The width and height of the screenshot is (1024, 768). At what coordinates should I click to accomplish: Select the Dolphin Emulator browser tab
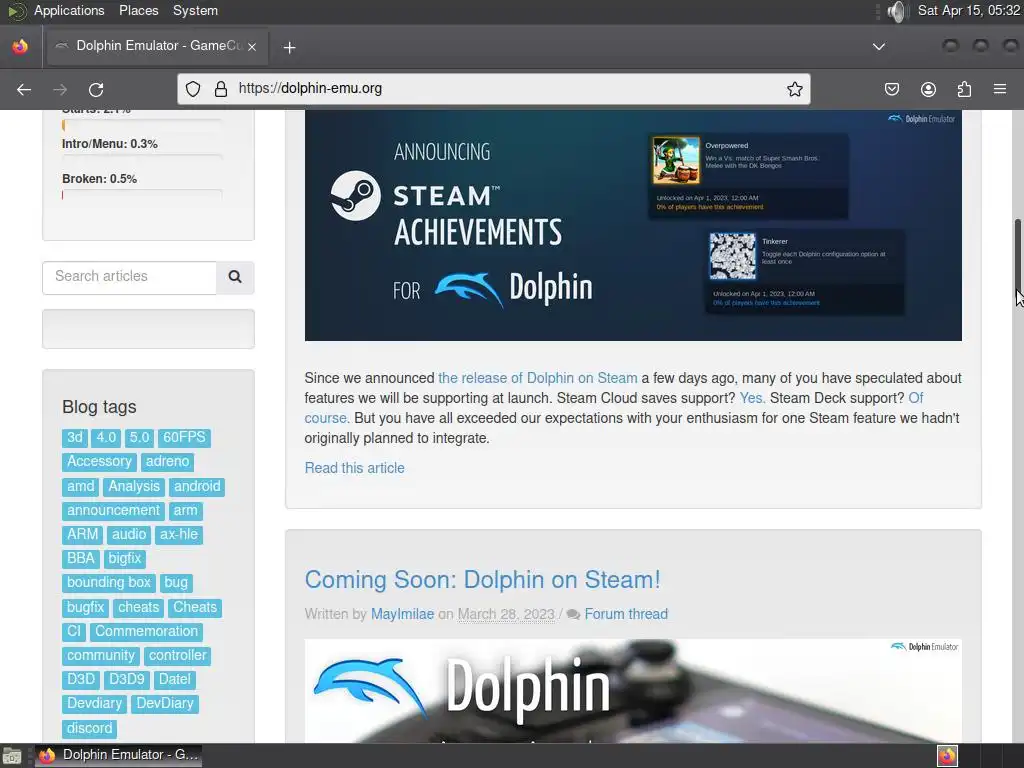pyautogui.click(x=155, y=46)
